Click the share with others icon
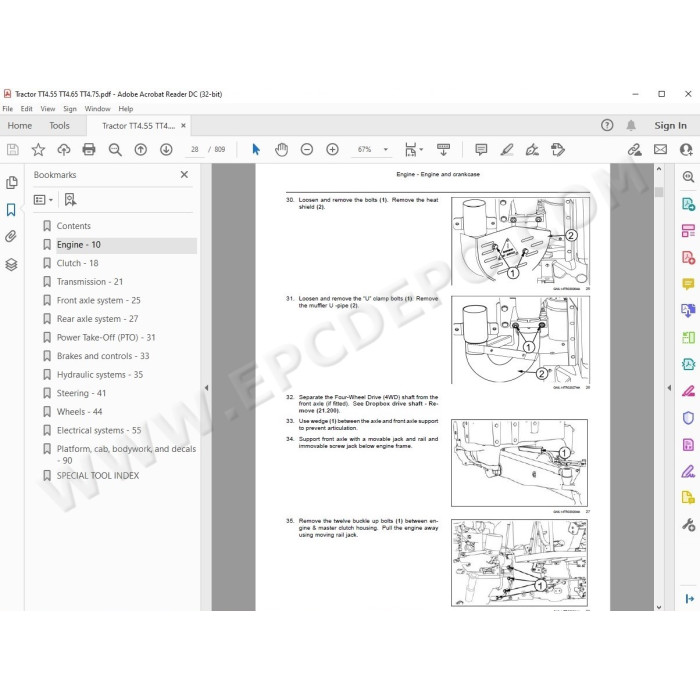Screen dimensions: 700x700 pyautogui.click(x=686, y=150)
